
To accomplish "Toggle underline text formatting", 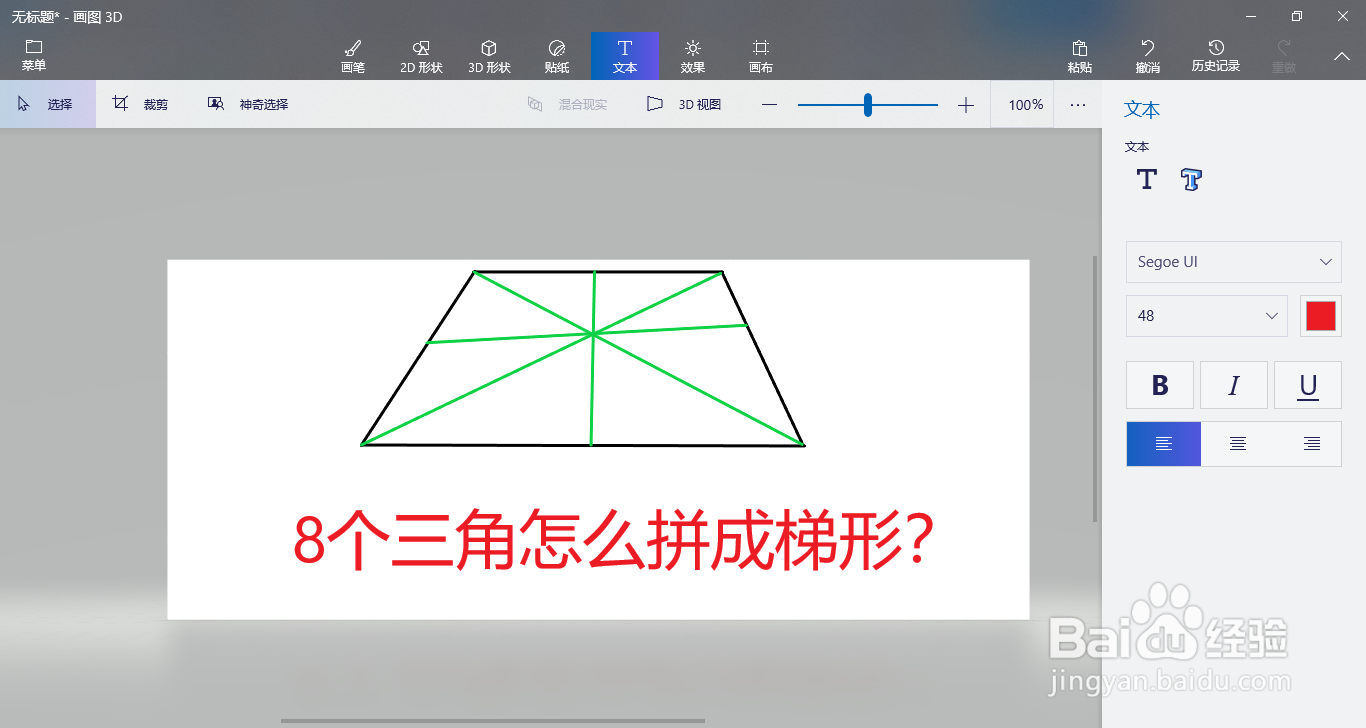I will click(1307, 385).
